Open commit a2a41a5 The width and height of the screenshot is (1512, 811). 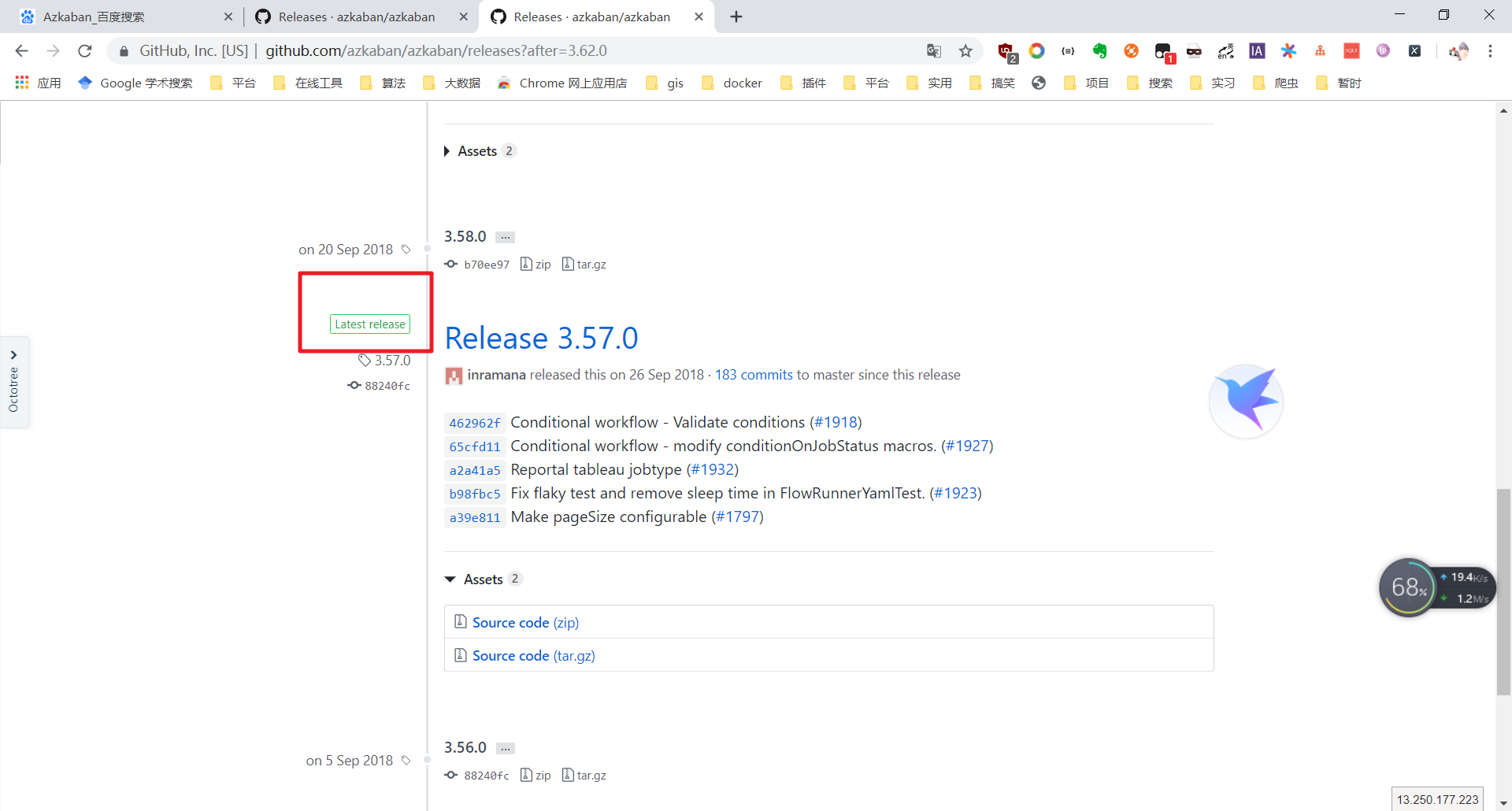pos(475,470)
